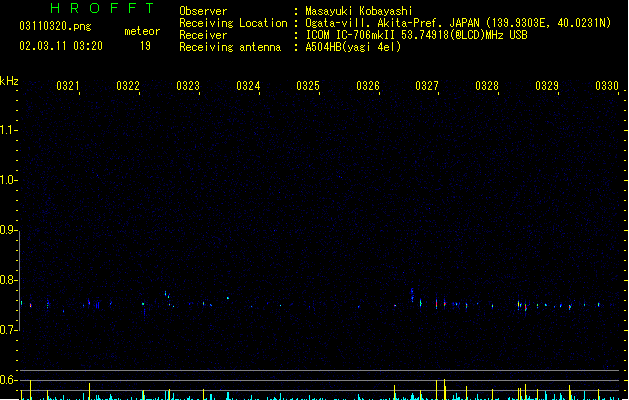Click the Observer field label
629x400 pixels.
coord(203,11)
